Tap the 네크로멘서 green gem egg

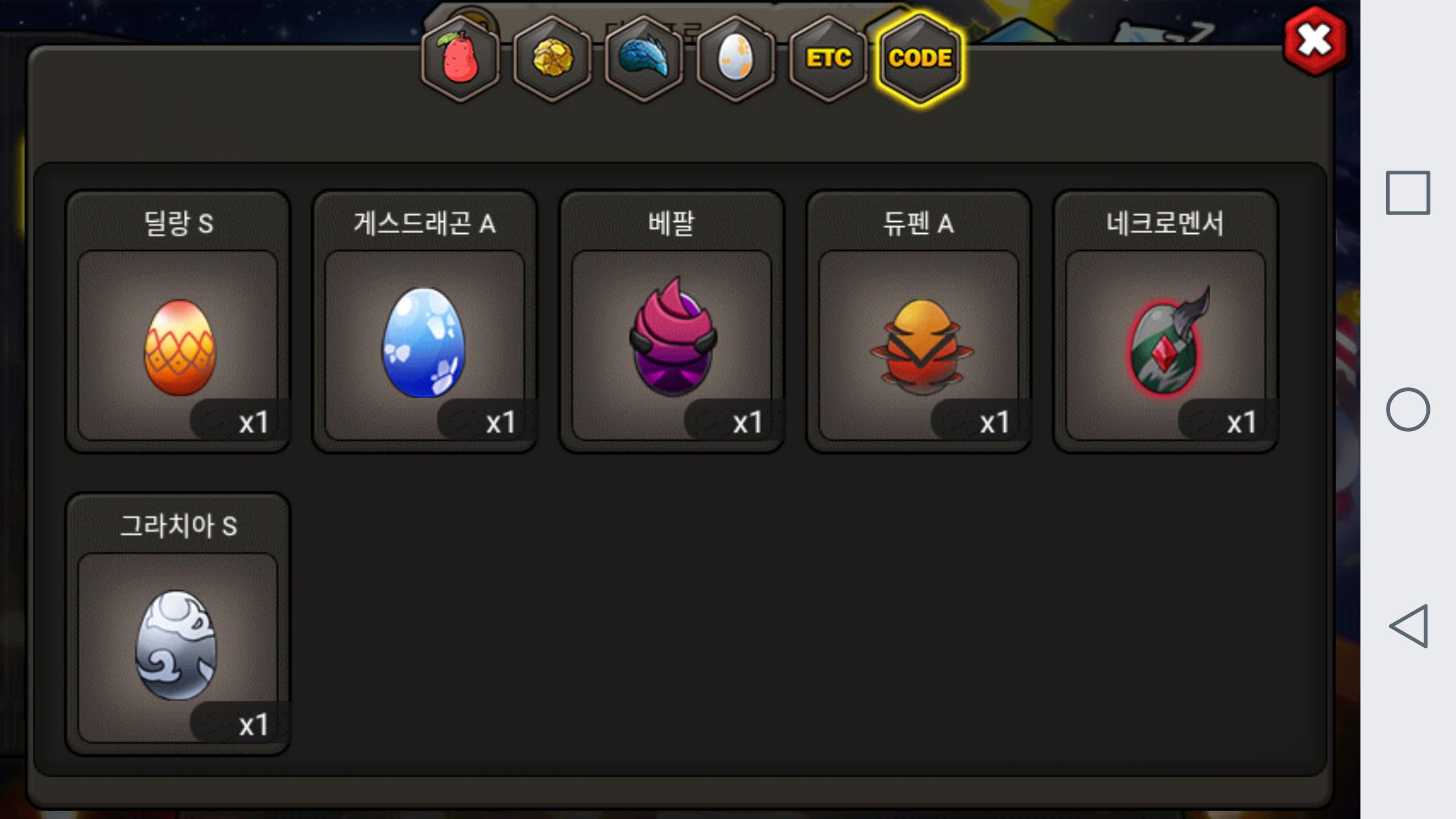1165,346
